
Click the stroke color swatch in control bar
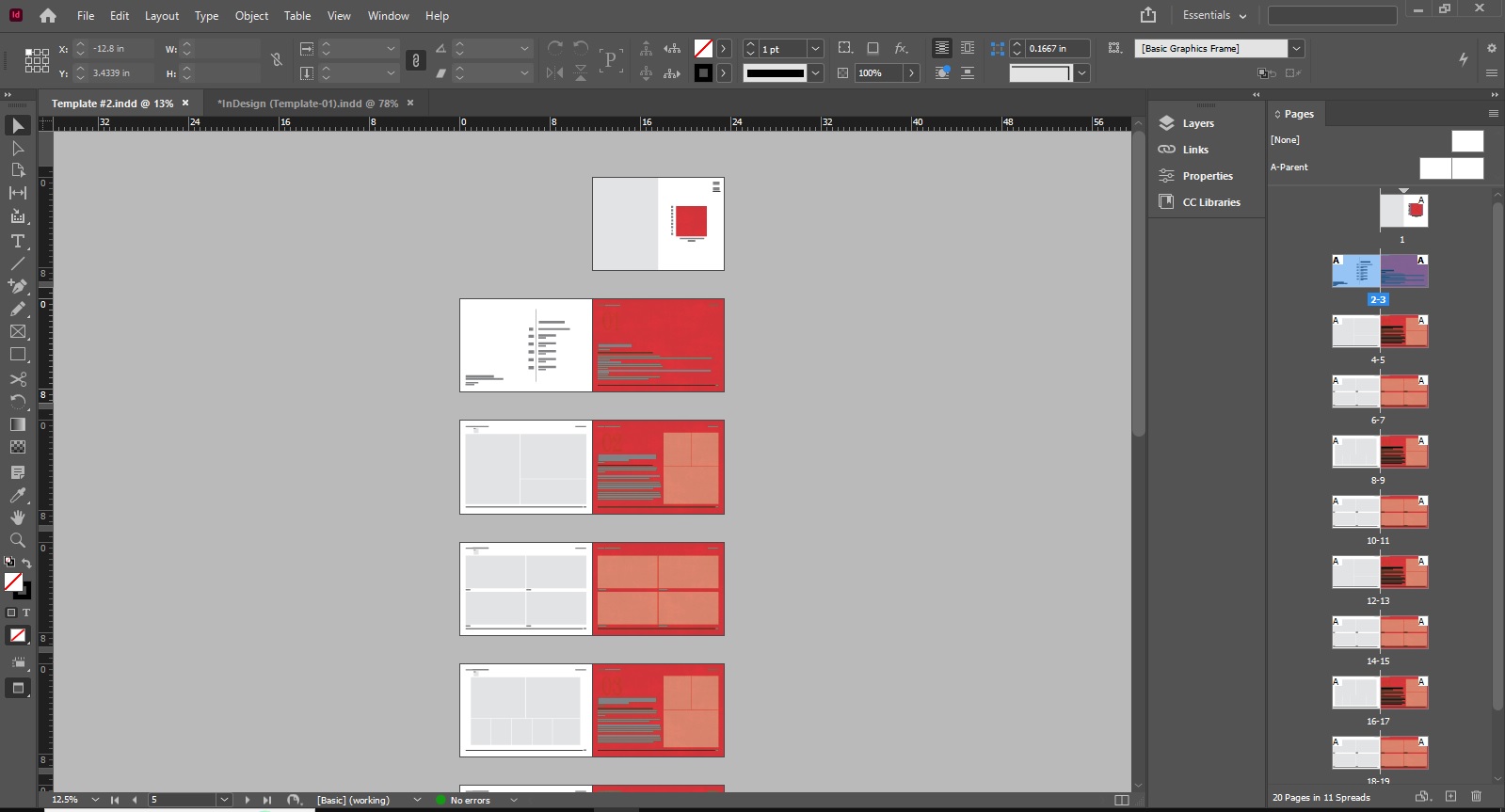coord(703,72)
